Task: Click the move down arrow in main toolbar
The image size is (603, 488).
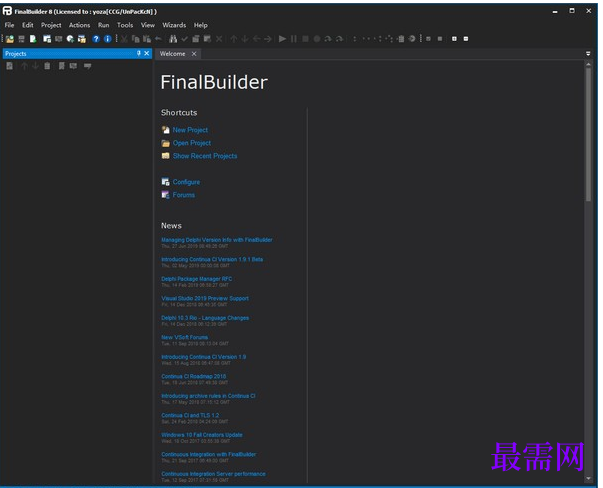Action: point(245,39)
